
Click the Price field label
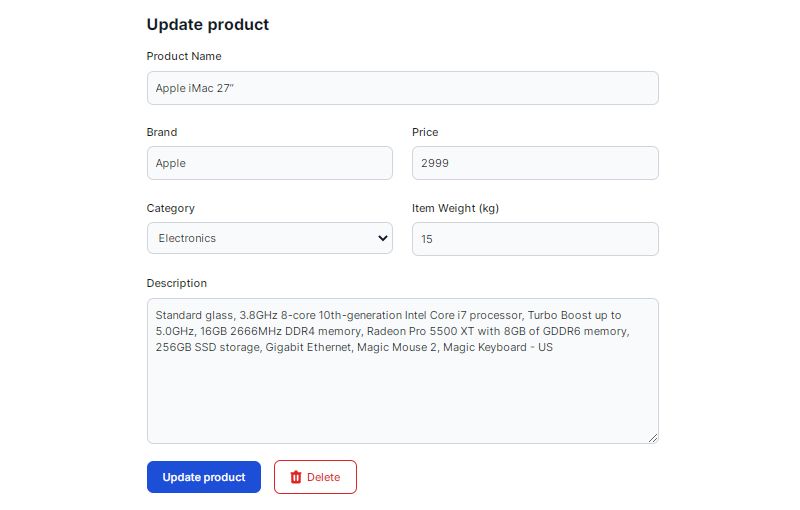pos(425,132)
